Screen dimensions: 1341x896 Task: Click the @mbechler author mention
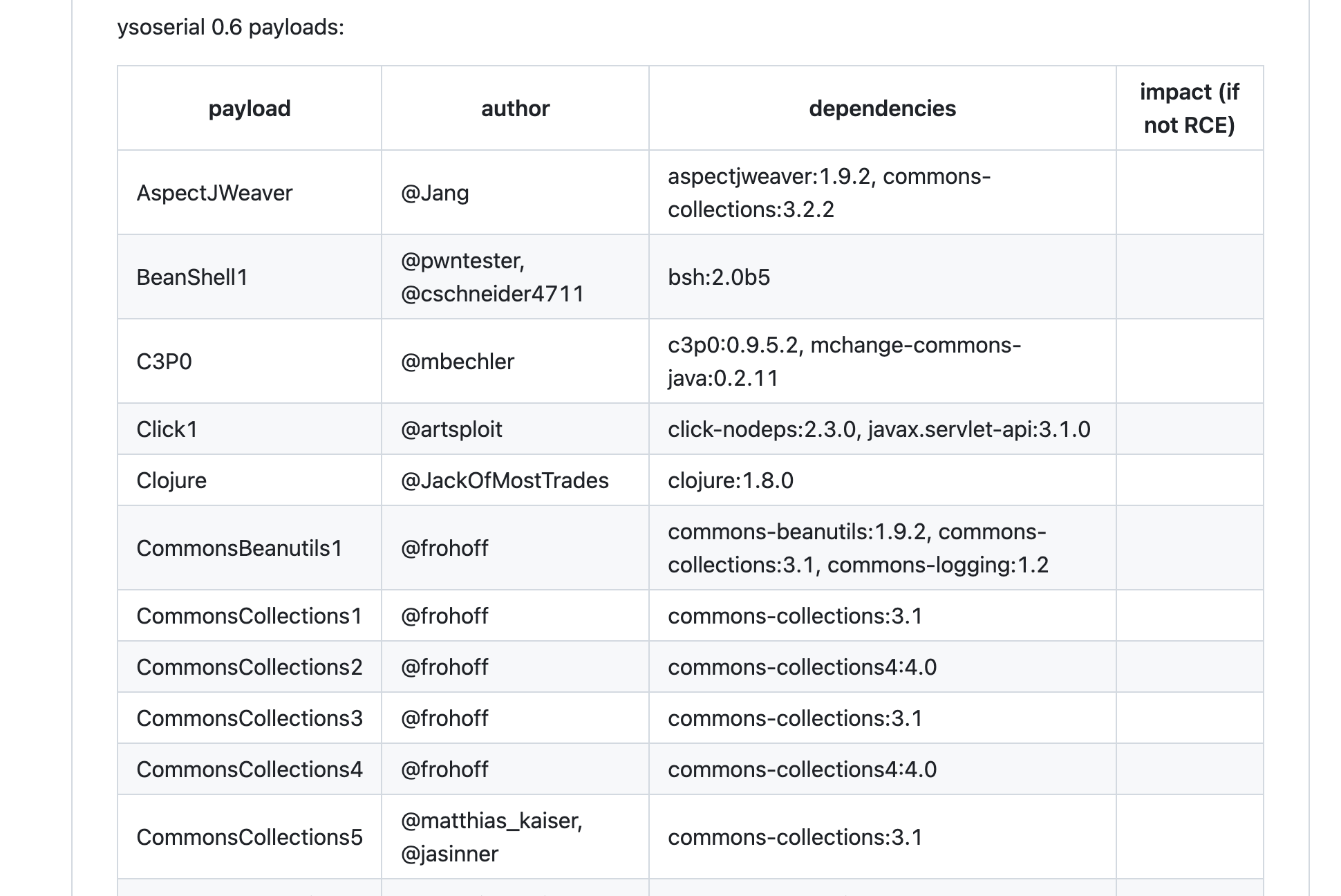click(x=457, y=362)
